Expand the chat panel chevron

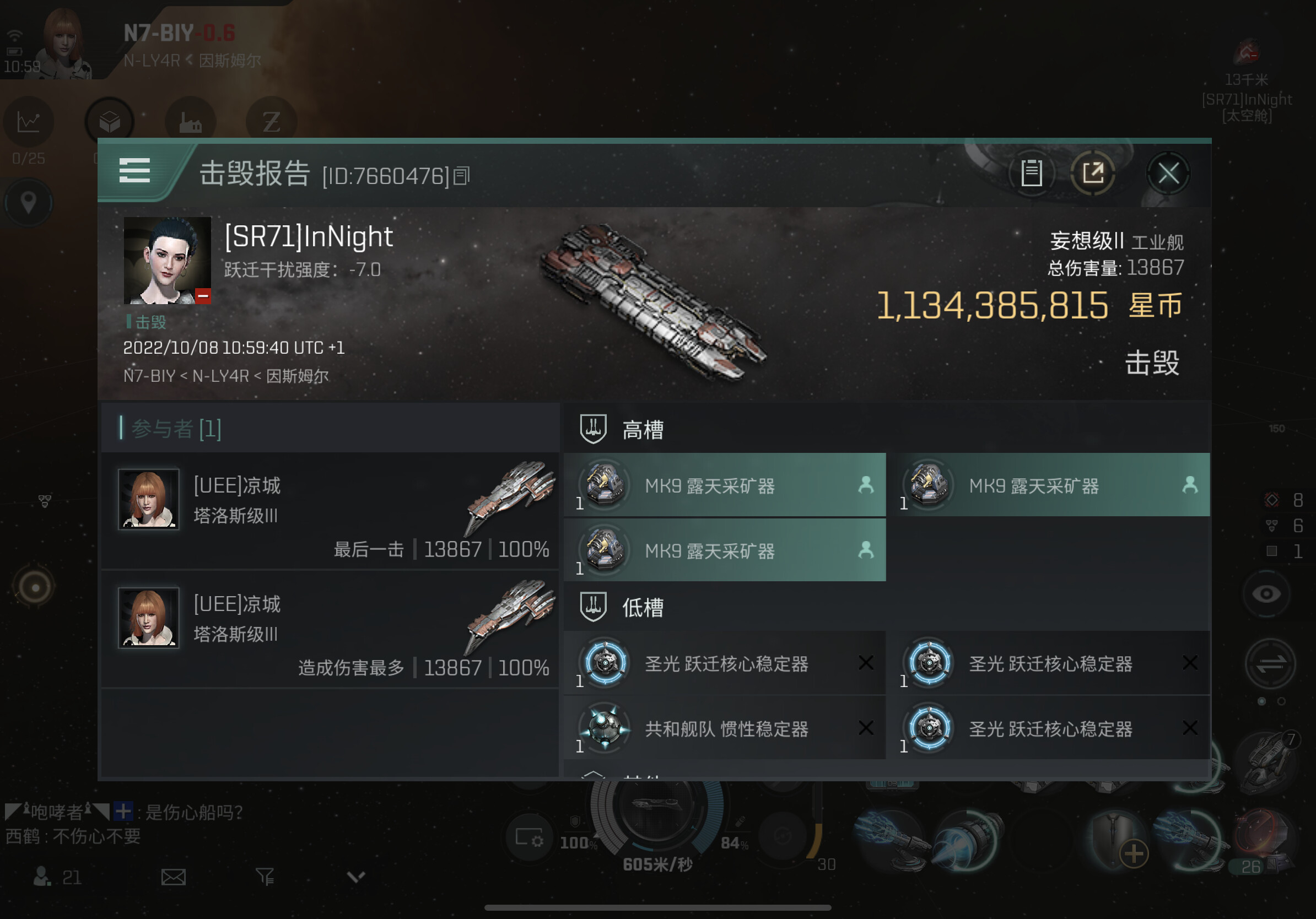pos(356,877)
